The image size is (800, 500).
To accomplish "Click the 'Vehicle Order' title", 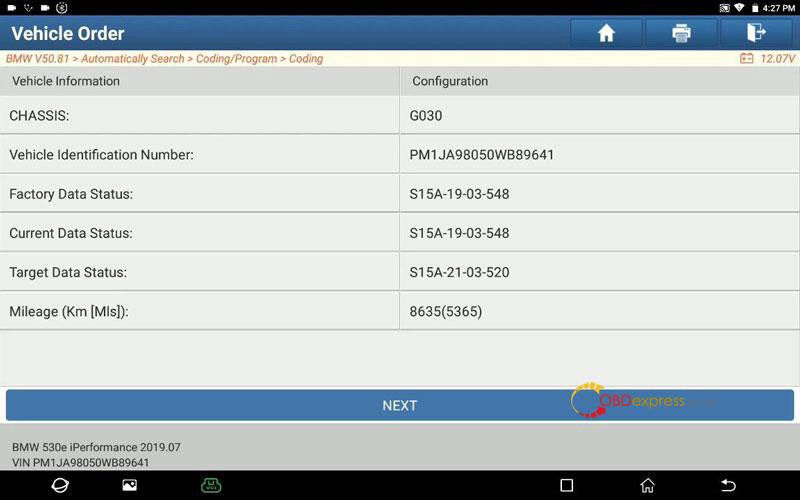I will (x=68, y=34).
